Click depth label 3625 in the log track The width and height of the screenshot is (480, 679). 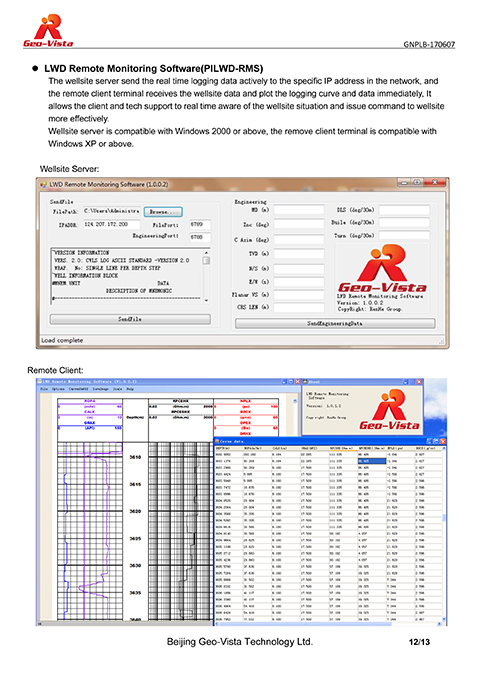click(x=136, y=539)
